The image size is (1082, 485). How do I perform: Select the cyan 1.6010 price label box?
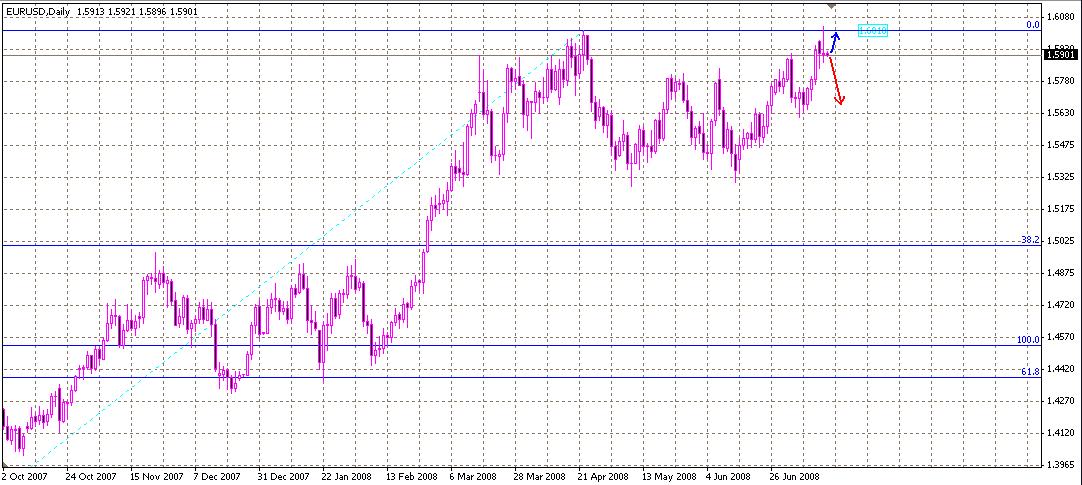(x=872, y=30)
